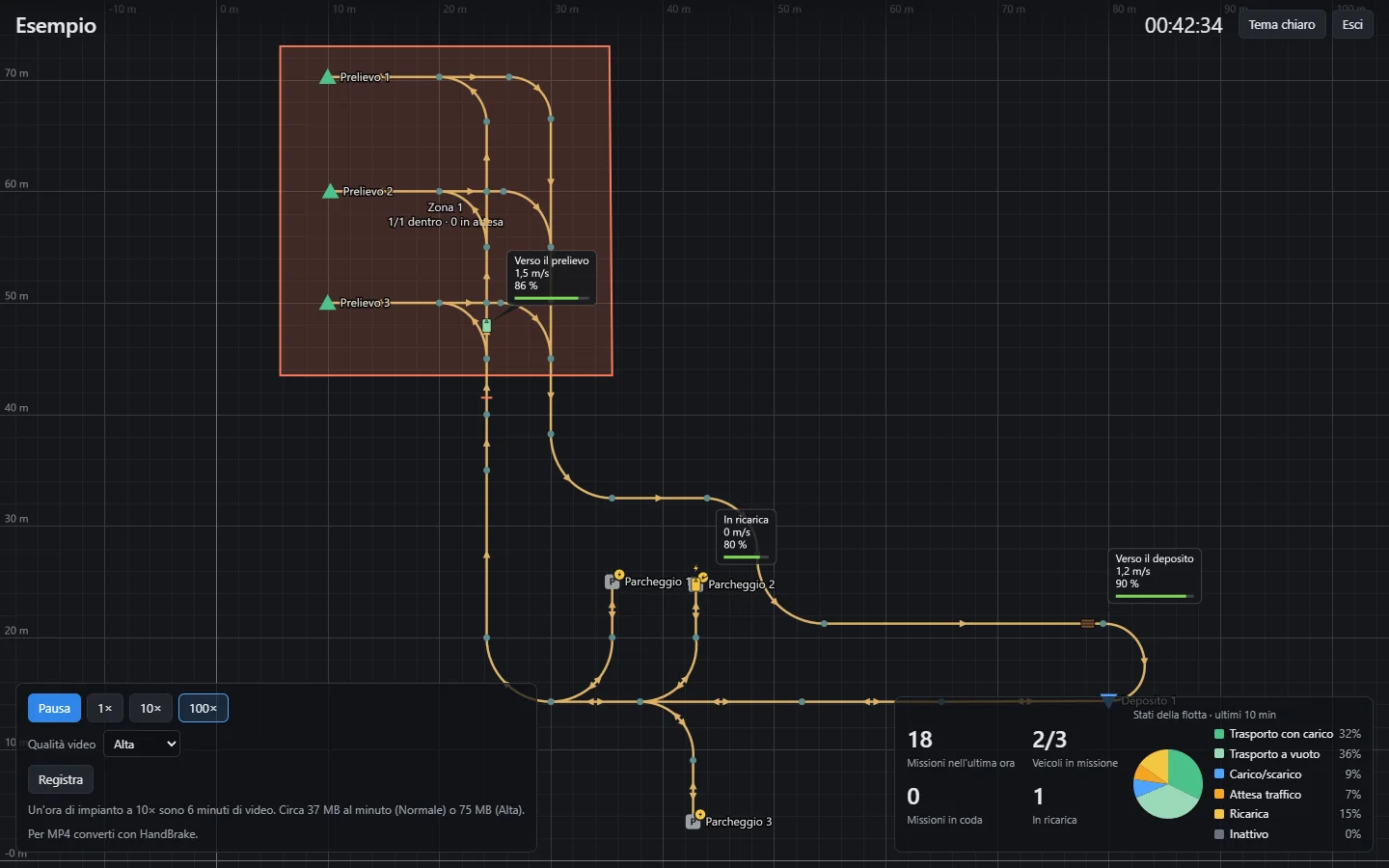Click the fleet status pie chart
The image size is (1389, 868).
[x=1168, y=784]
